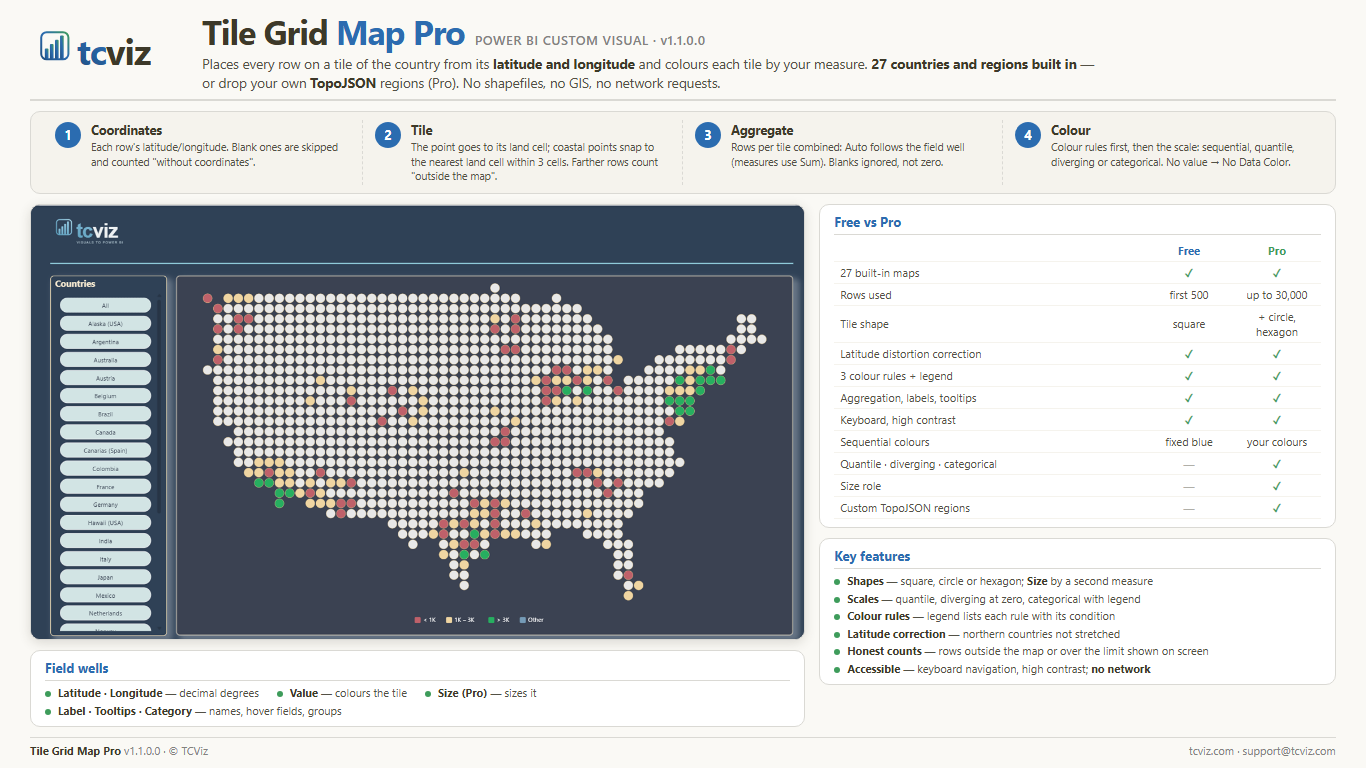Select Mexico in the Countries list
This screenshot has height=768, width=1366.
[105, 595]
